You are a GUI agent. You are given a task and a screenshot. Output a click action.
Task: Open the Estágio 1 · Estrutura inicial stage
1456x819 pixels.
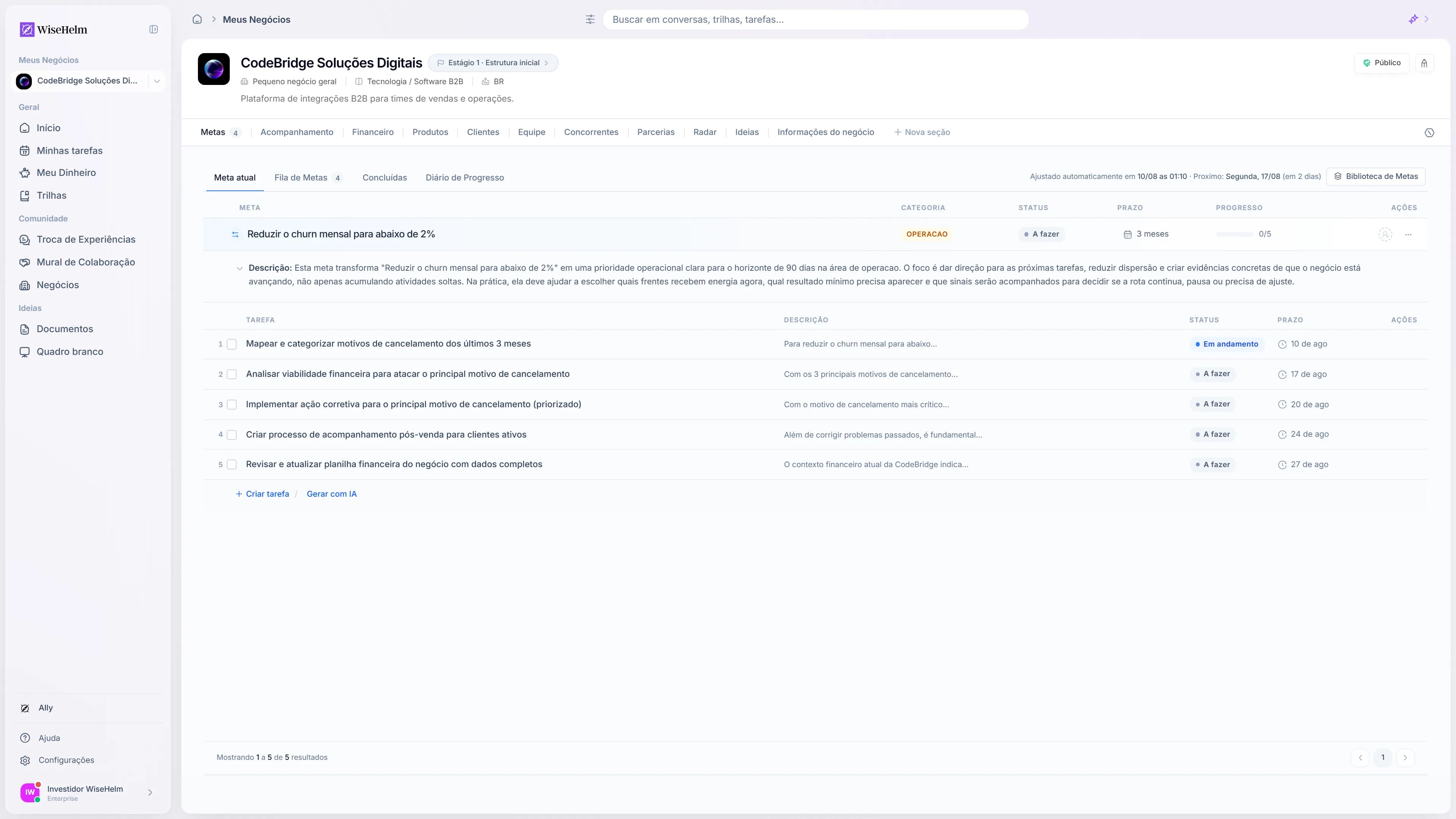[493, 63]
